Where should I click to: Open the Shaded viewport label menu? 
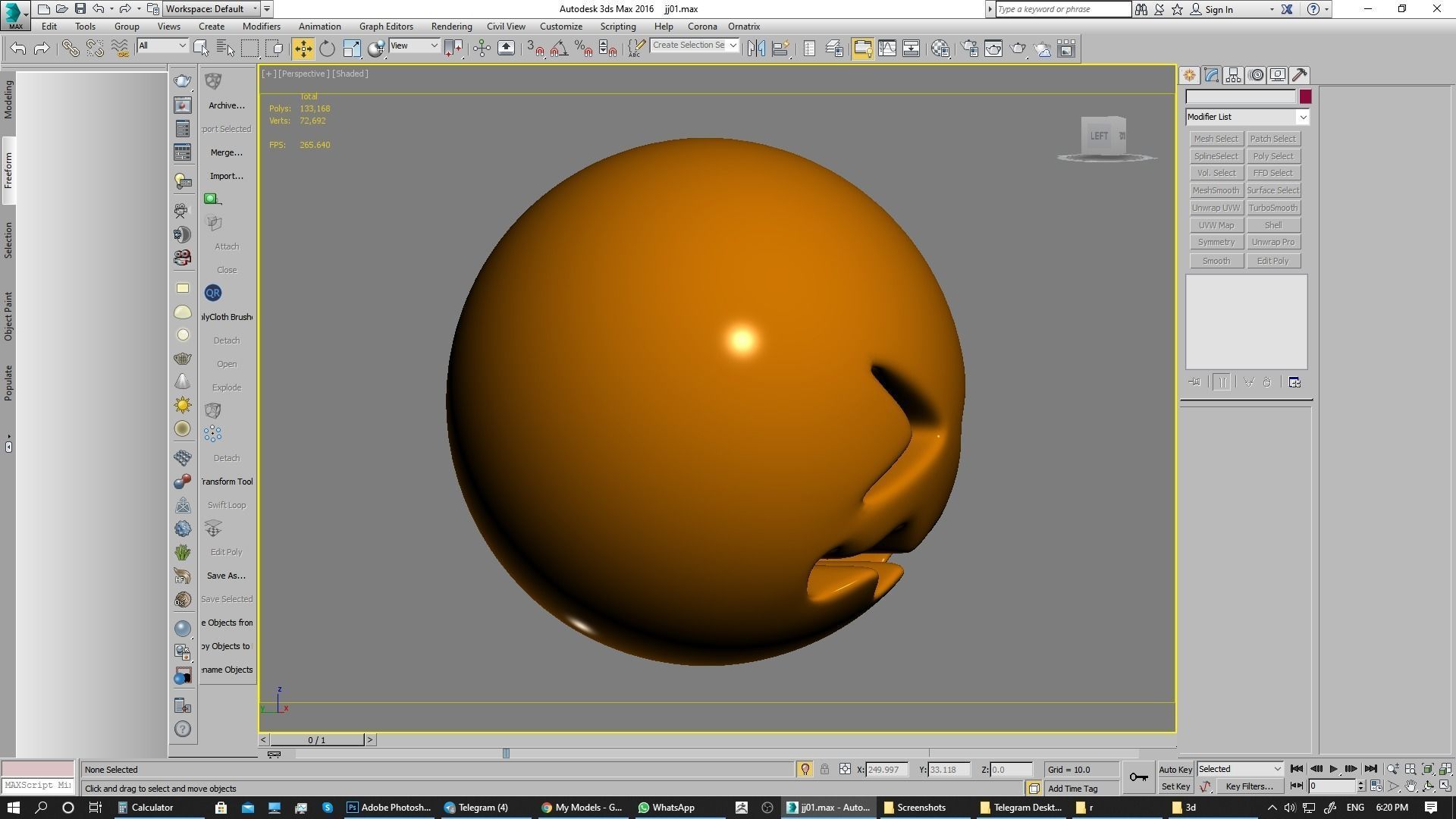(x=350, y=74)
